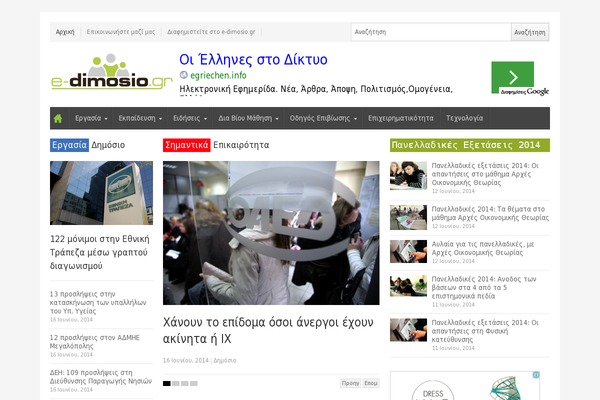600x400 pixels.
Task: Open Διαφημιστείτε στο e-dimosio.gr link
Action: pyautogui.click(x=211, y=32)
